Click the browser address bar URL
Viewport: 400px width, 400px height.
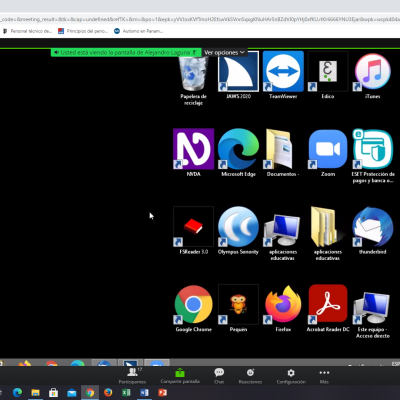(x=200, y=19)
